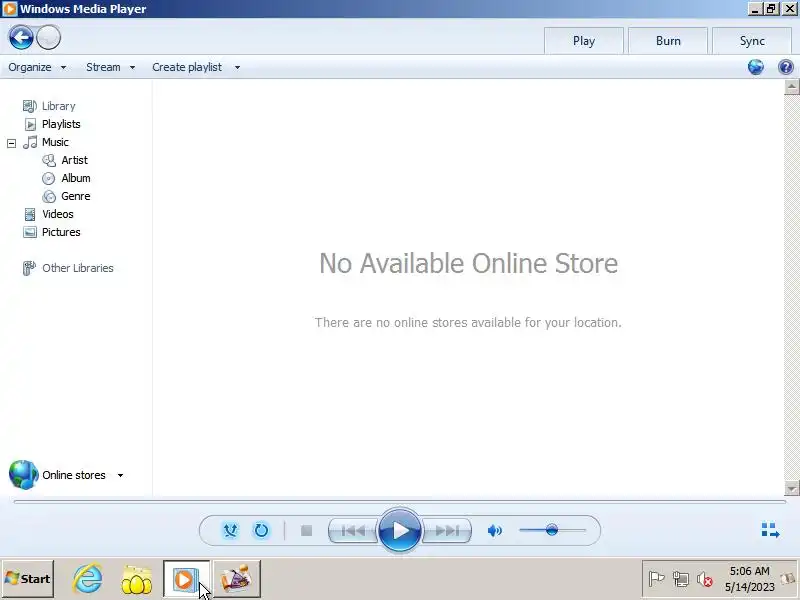
Task: Open the Stream dropdown menu
Action: click(110, 67)
